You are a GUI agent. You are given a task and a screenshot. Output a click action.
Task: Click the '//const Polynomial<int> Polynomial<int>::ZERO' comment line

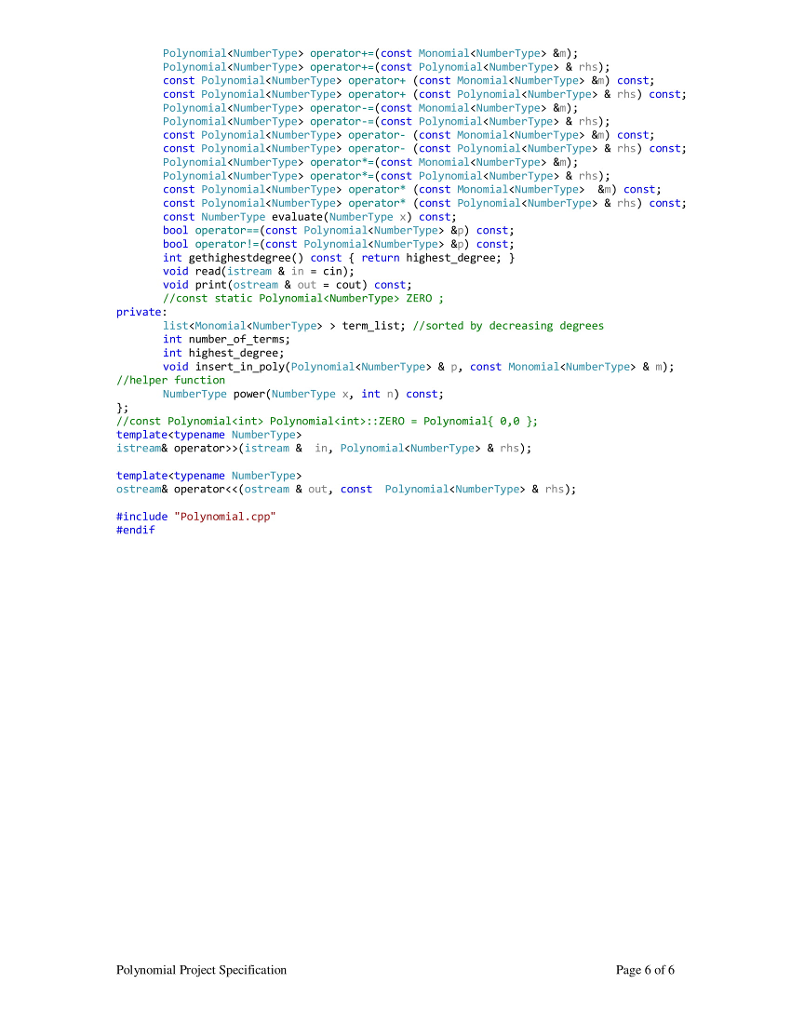click(327, 421)
